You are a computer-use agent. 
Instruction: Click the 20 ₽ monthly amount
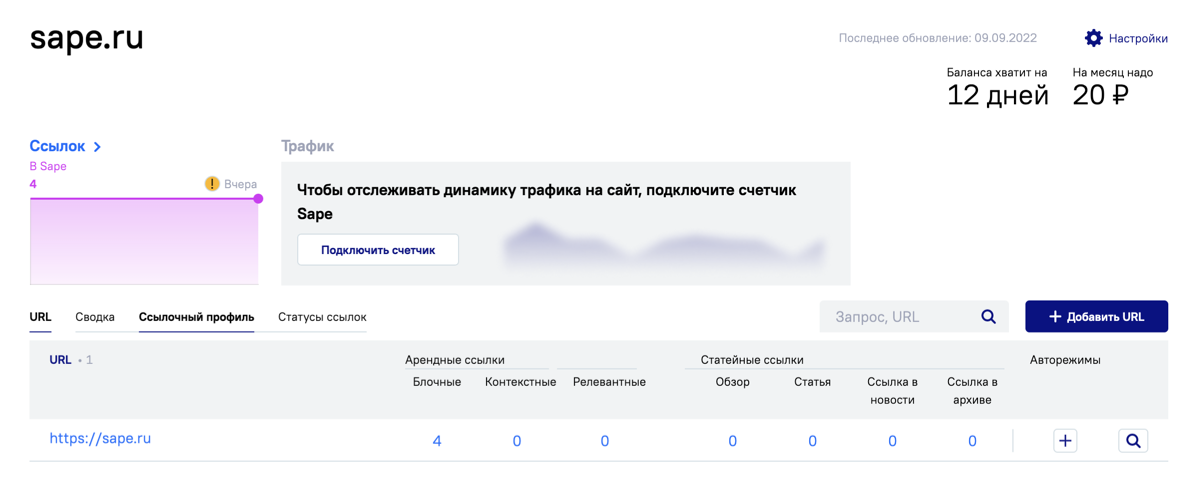coord(1101,96)
